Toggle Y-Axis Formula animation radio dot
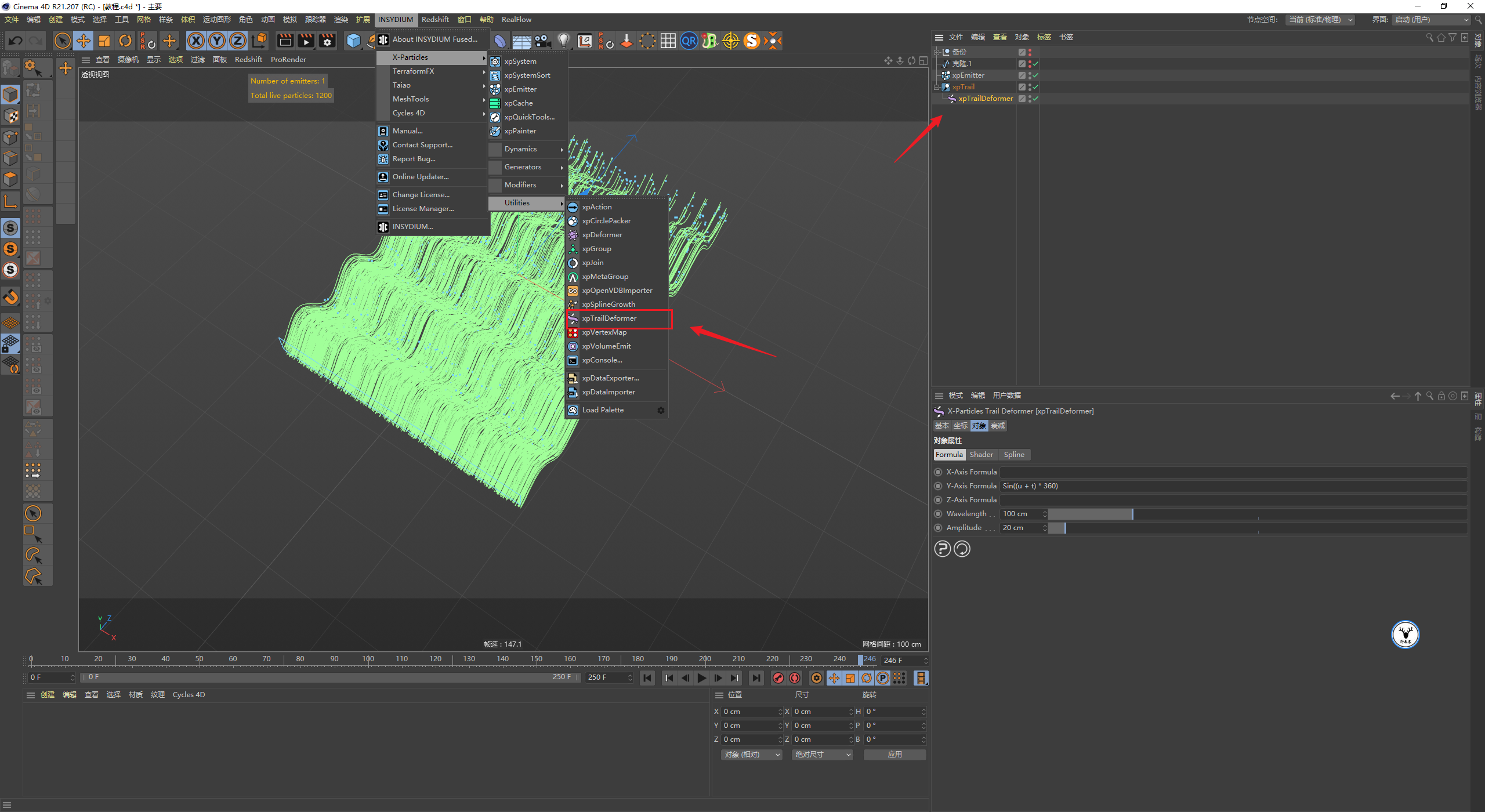 click(938, 486)
